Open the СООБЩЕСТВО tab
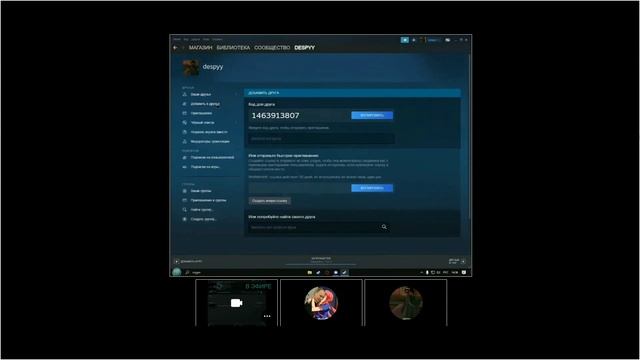This screenshot has width=640, height=360. [x=272, y=48]
